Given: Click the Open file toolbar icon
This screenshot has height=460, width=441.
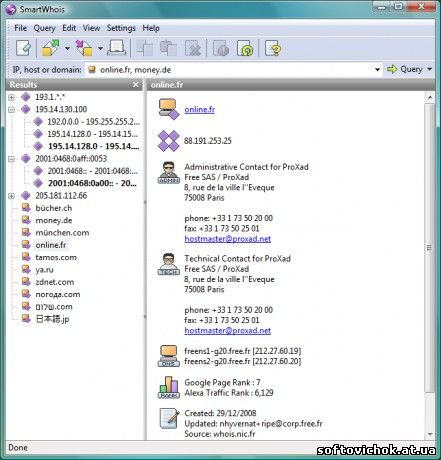Looking at the screenshot, I should (x=51, y=49).
